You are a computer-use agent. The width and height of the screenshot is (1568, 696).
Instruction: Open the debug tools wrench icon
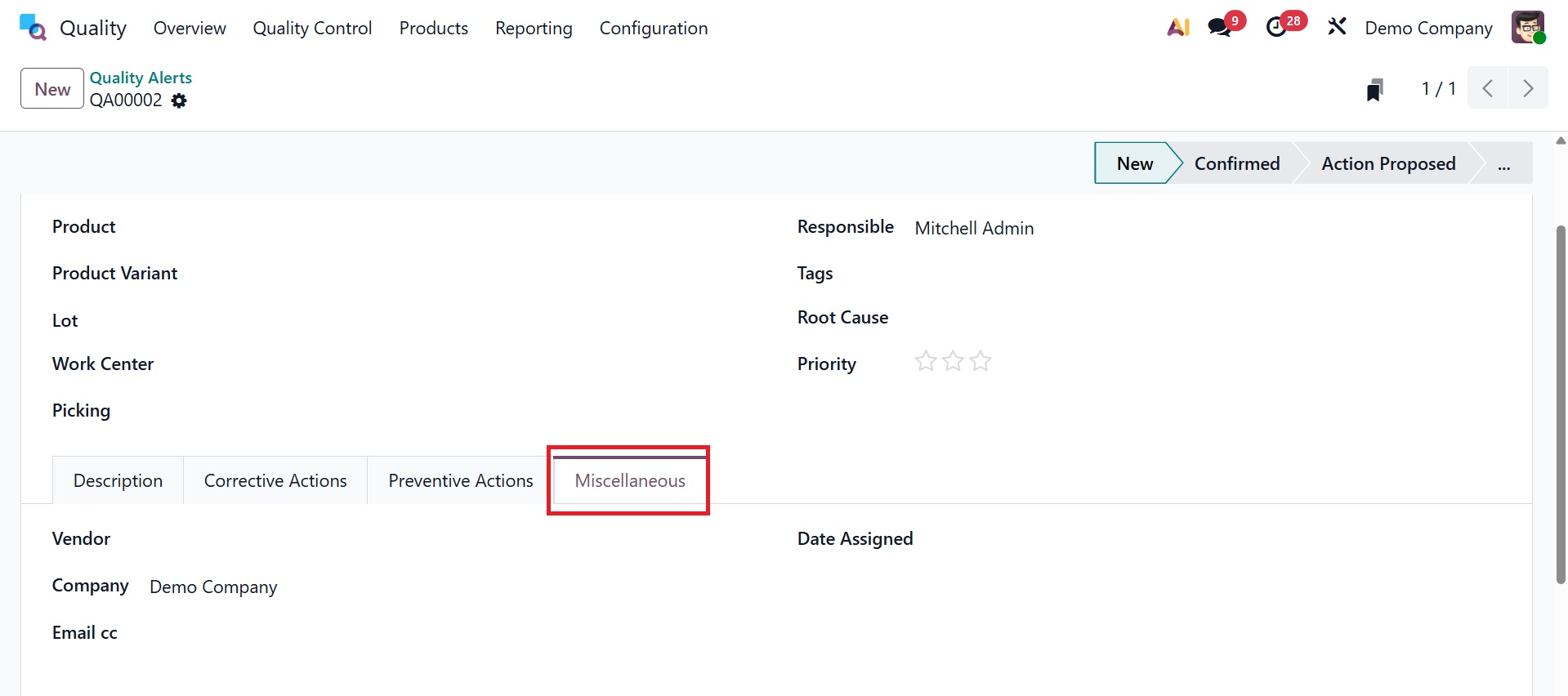click(x=1337, y=27)
